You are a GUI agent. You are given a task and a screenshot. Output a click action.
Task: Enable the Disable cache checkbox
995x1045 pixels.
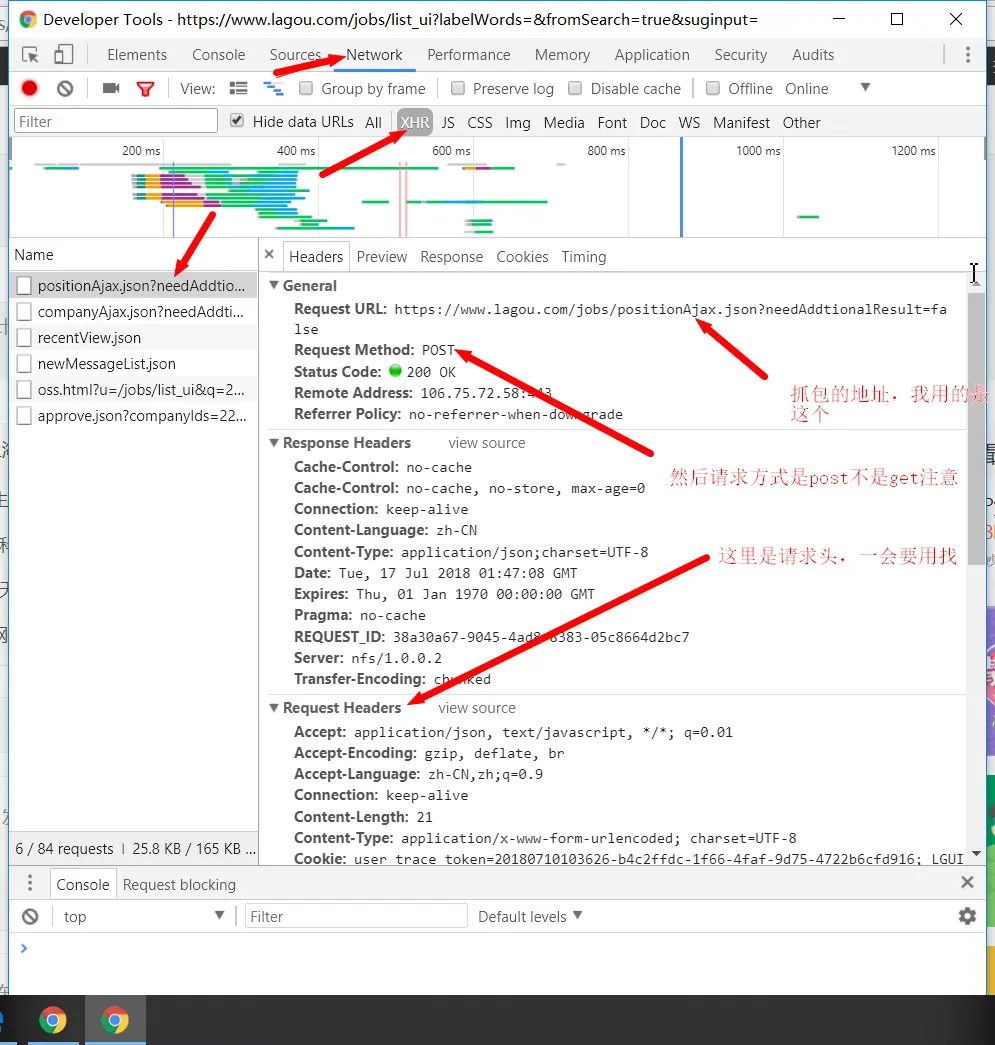coord(575,88)
